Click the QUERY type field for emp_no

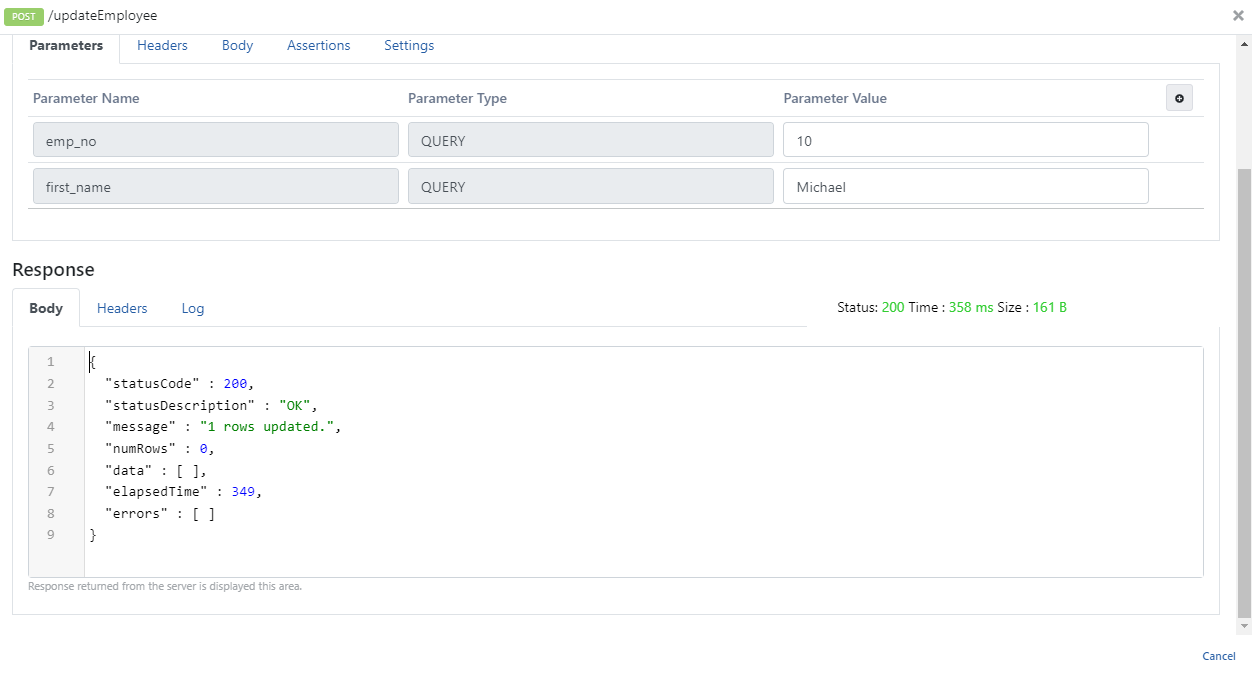pos(590,140)
